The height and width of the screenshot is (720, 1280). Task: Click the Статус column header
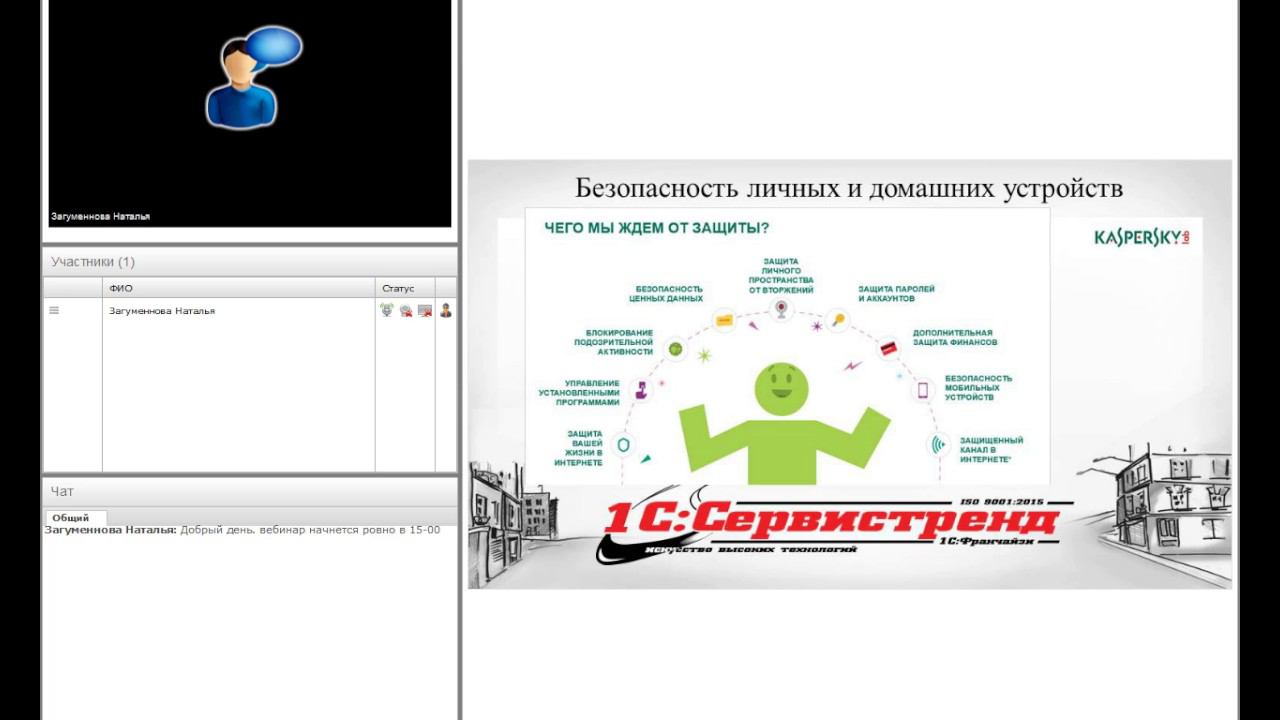[x=405, y=288]
